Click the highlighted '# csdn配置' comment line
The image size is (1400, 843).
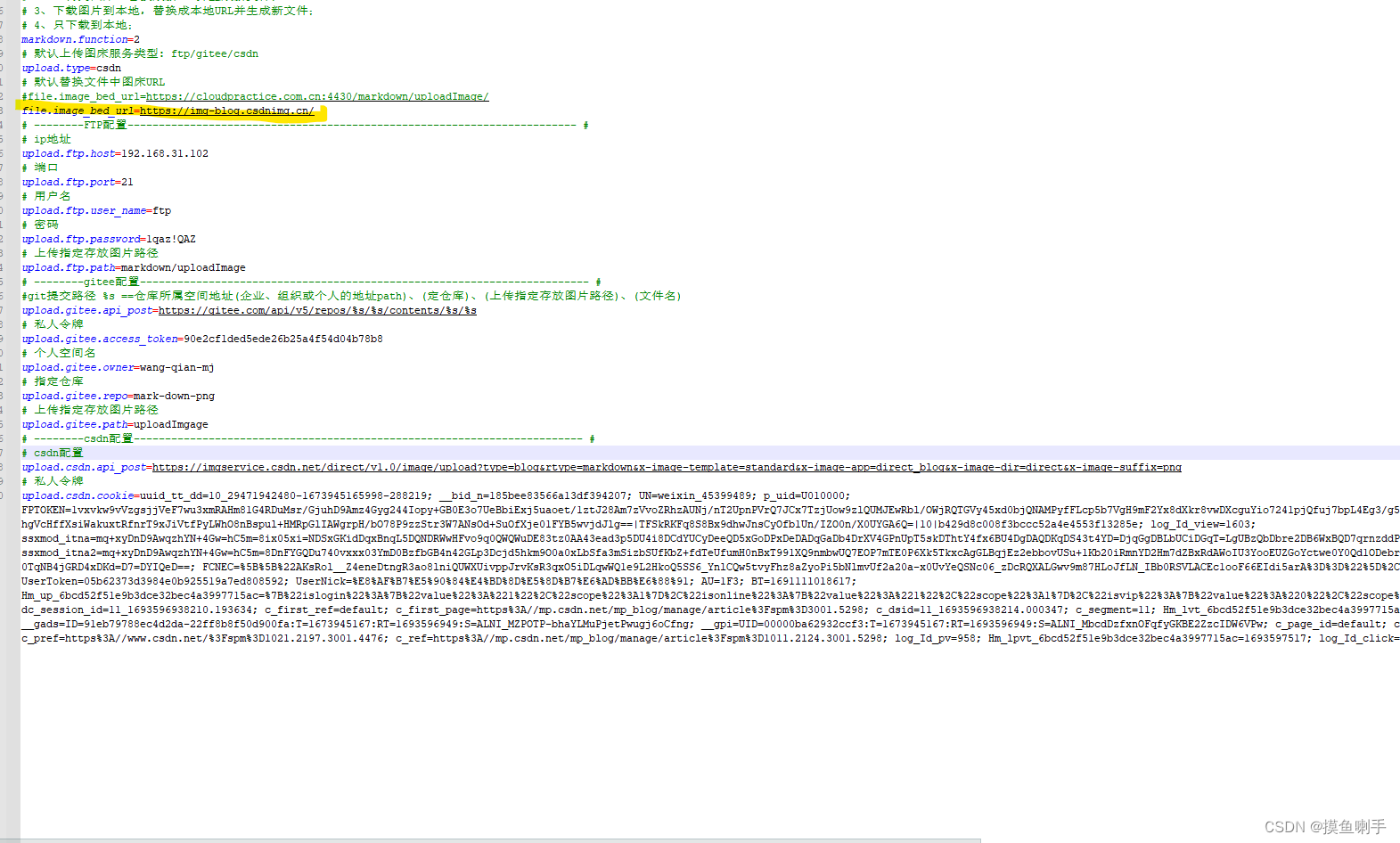click(53, 453)
